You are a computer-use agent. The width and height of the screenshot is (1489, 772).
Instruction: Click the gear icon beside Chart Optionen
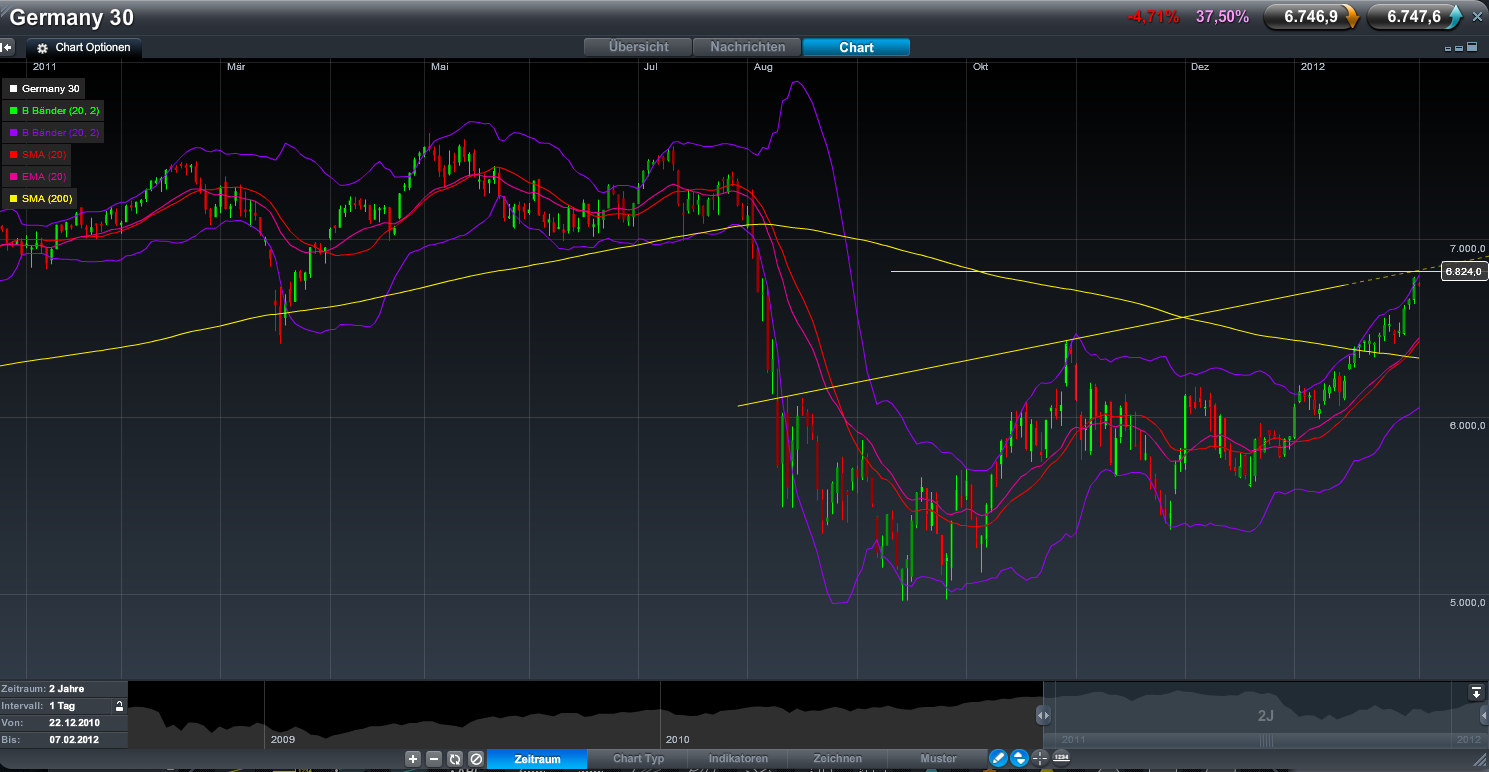43,48
